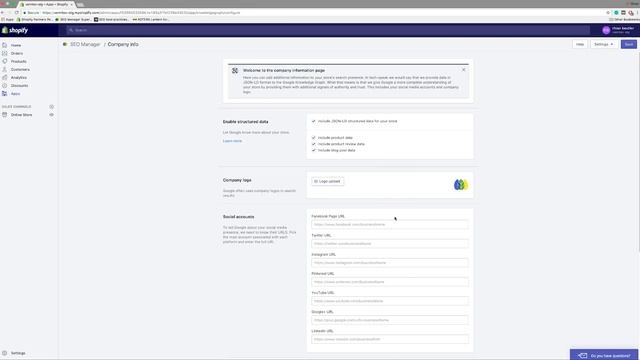The width and height of the screenshot is (640, 360).
Task: Toggle Include JSON-LD structured data checkbox
Action: [x=313, y=121]
